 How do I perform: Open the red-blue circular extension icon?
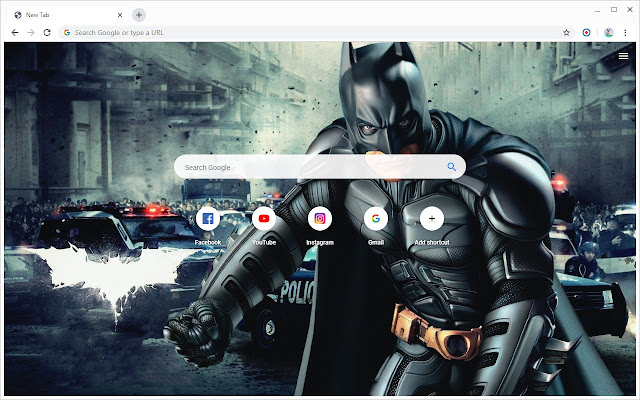click(x=586, y=33)
